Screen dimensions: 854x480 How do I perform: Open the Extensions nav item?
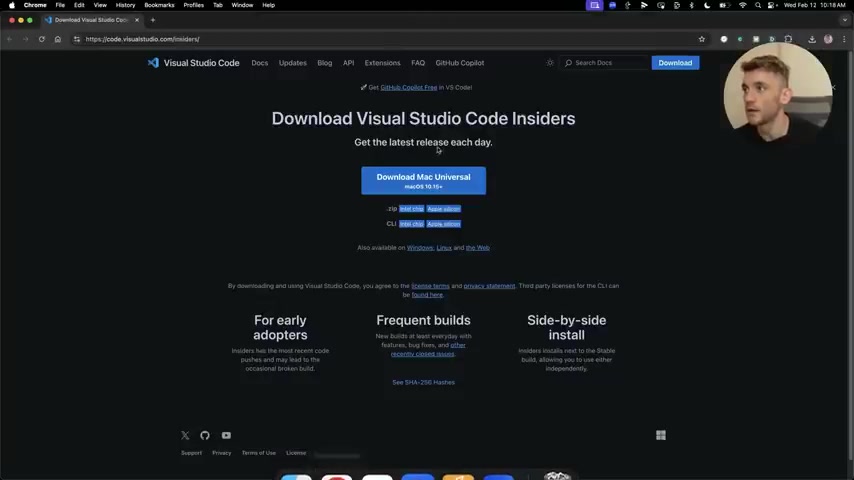[x=382, y=63]
